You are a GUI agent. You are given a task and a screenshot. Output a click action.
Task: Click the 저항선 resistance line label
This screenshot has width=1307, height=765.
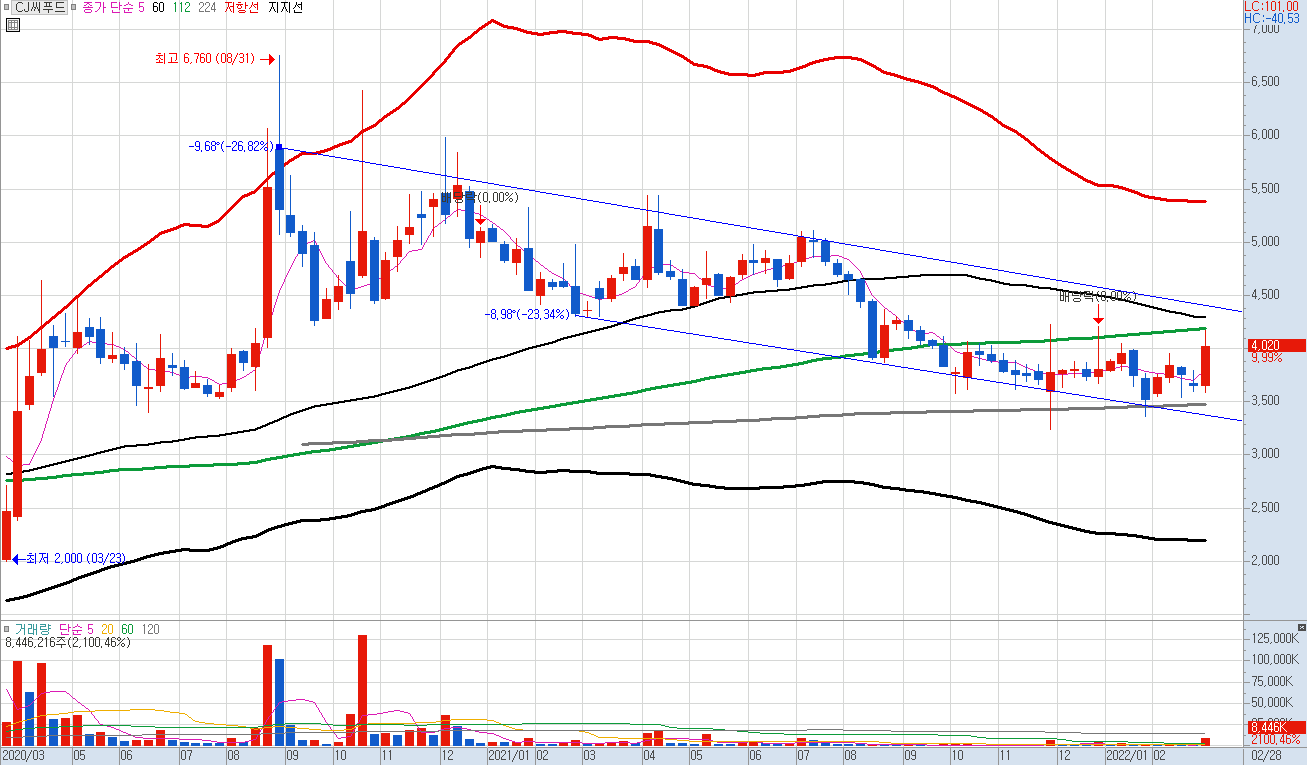(241, 7)
